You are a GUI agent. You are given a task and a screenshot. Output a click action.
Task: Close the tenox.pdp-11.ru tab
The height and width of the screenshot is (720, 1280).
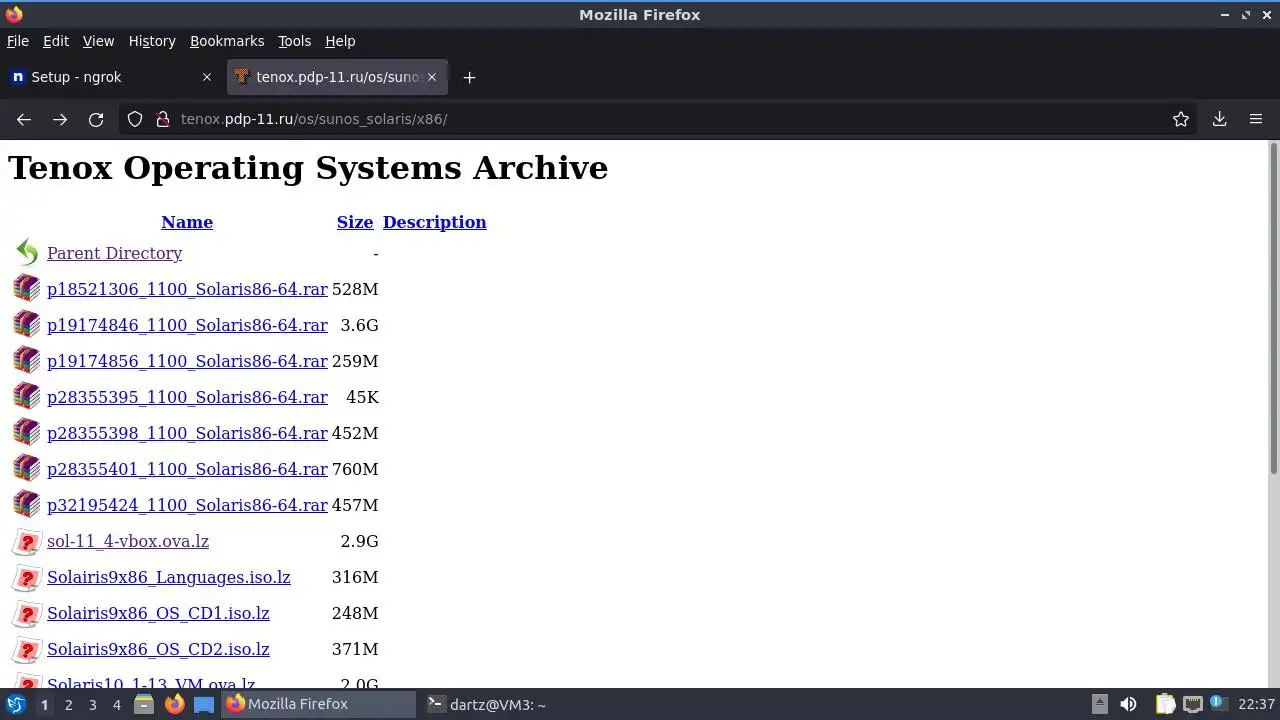432,77
